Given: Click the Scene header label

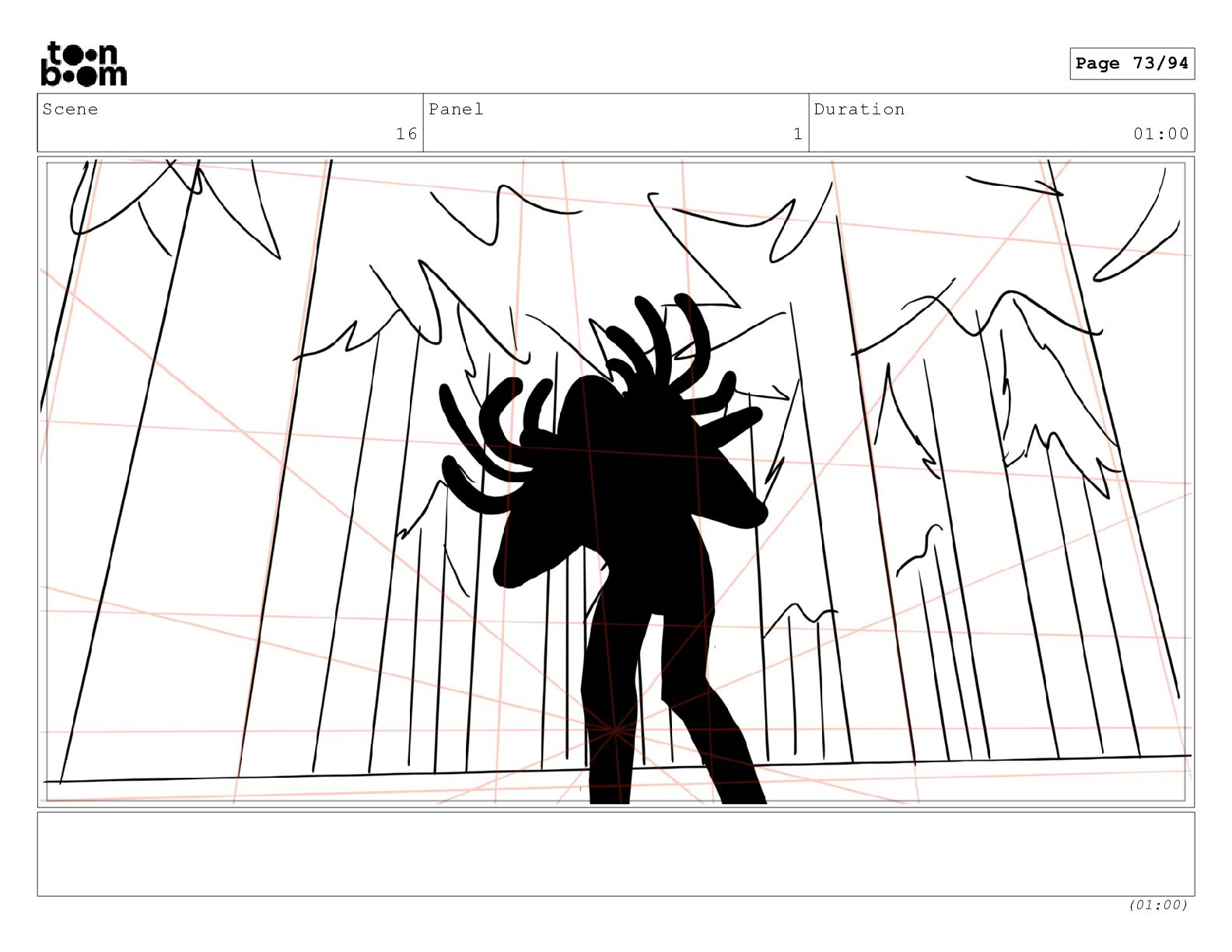Looking at the screenshot, I should coord(70,109).
